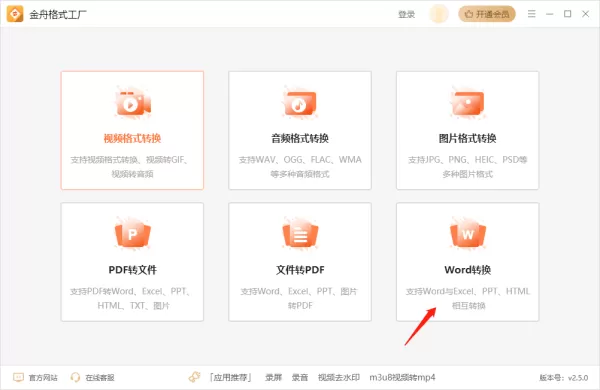Click the user avatar circle
The height and width of the screenshot is (390, 600).
click(439, 14)
